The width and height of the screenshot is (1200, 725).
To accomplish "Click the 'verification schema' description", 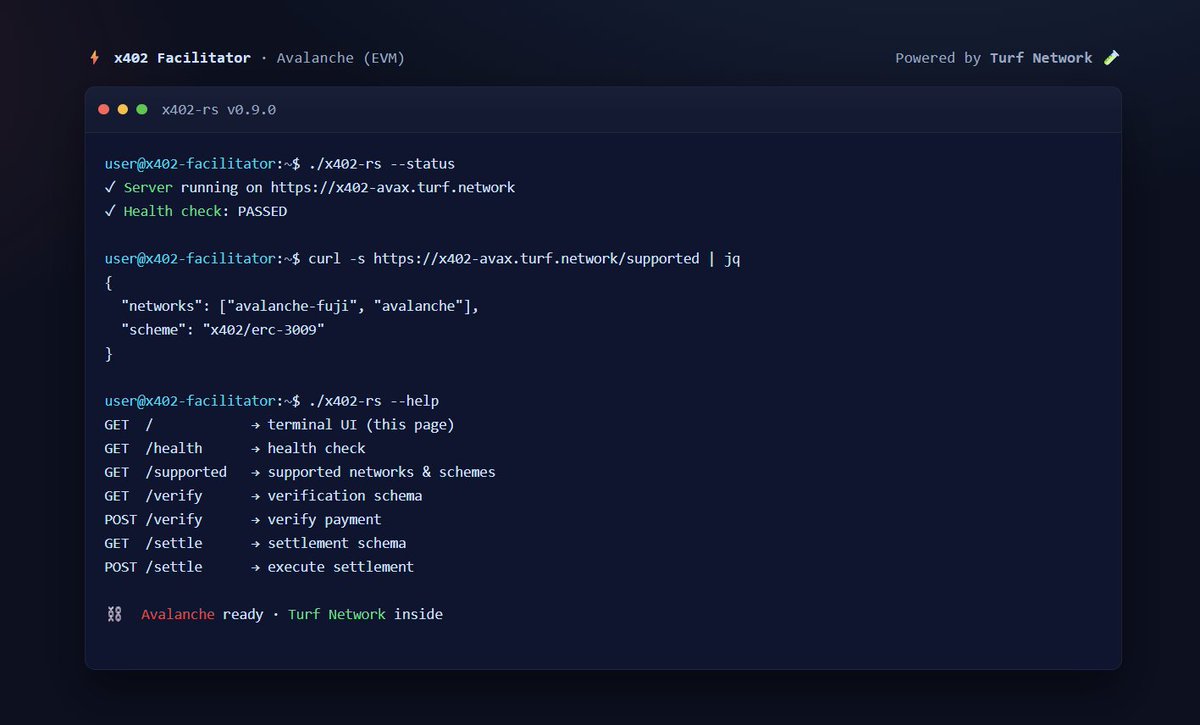I will pos(345,496).
